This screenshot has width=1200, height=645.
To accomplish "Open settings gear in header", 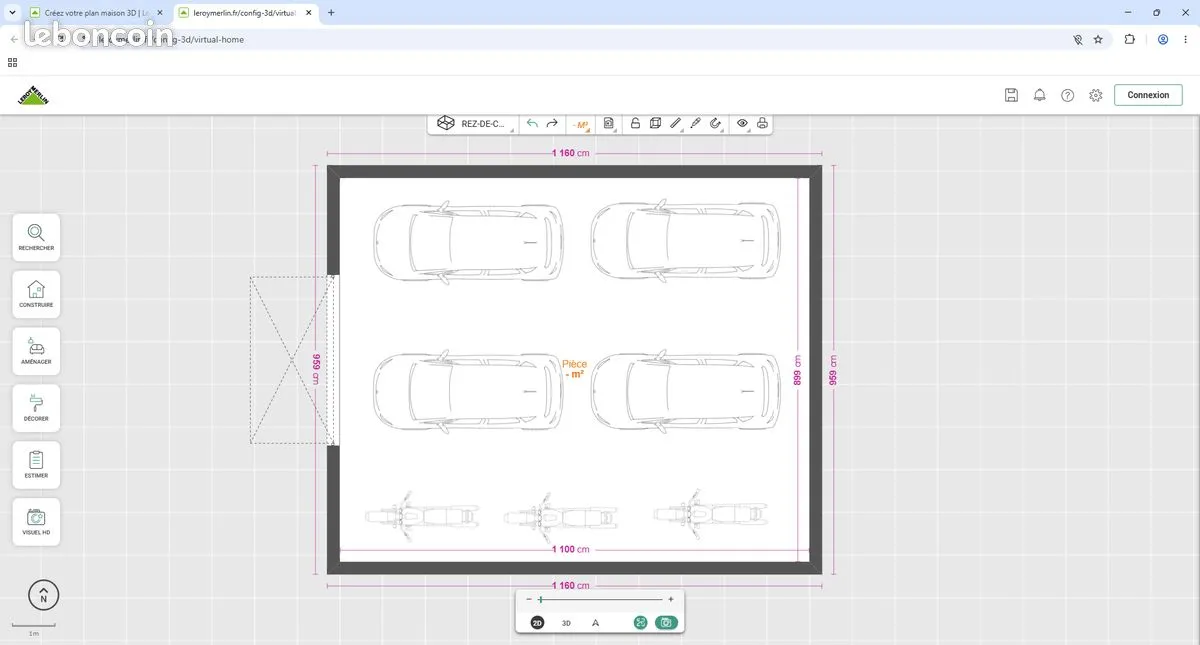I will 1095,95.
